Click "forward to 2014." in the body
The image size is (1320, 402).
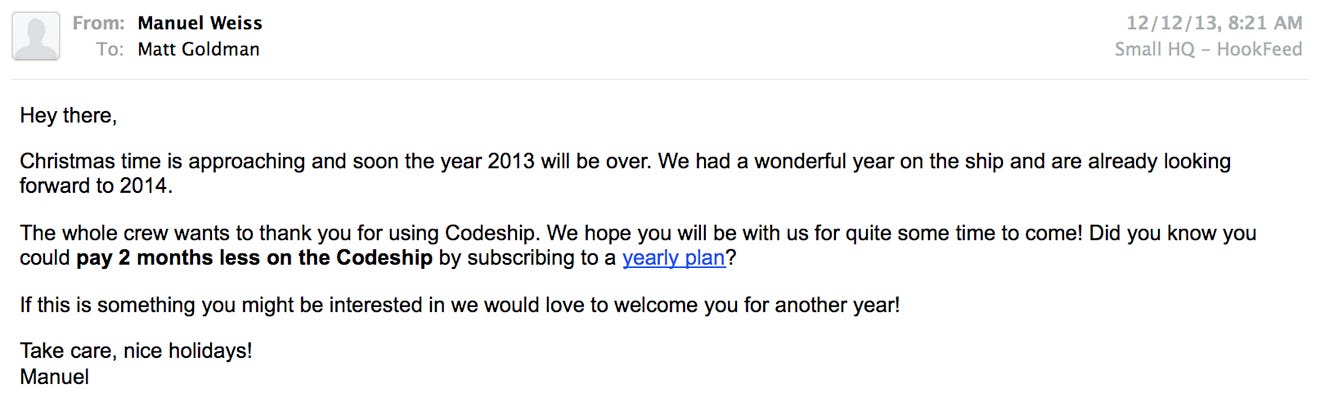pos(96,185)
